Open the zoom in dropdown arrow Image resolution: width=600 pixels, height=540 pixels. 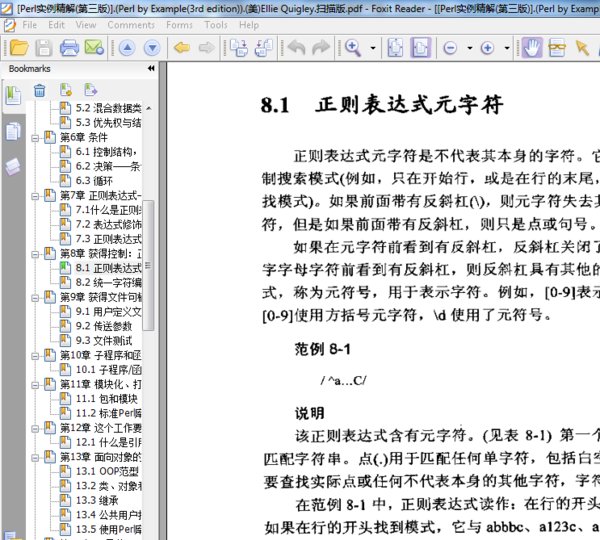tap(507, 48)
